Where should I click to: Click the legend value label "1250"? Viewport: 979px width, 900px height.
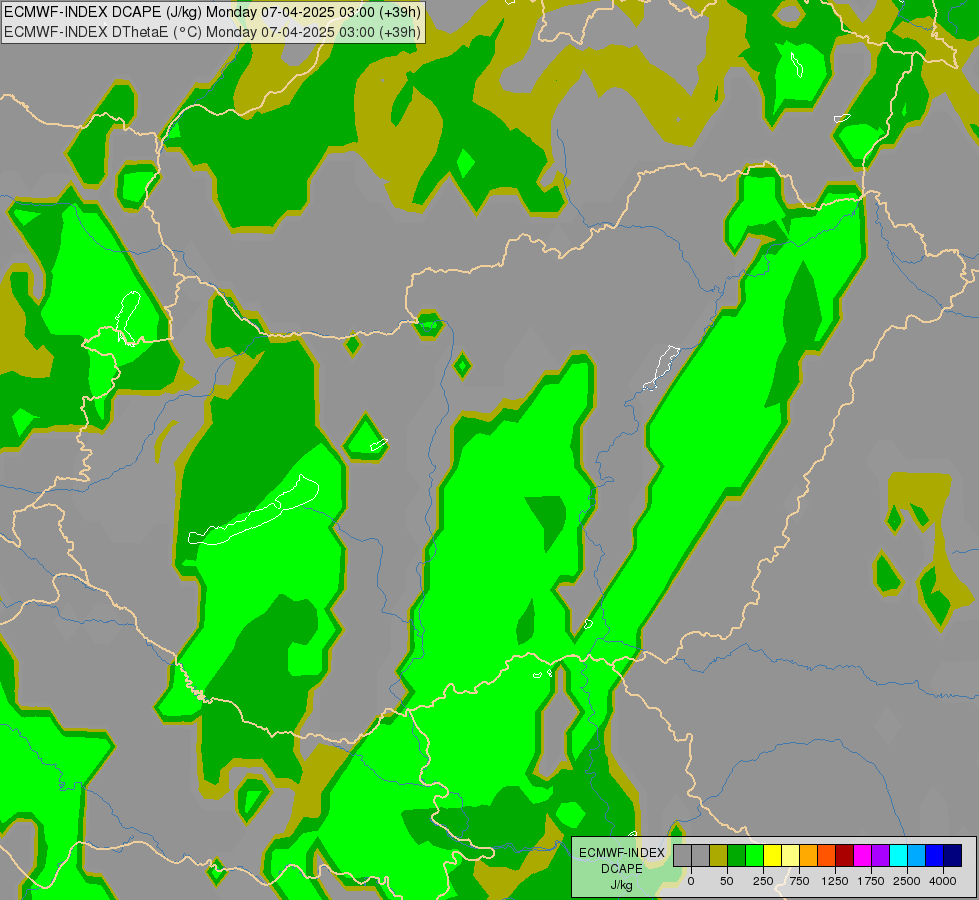pyautogui.click(x=835, y=881)
